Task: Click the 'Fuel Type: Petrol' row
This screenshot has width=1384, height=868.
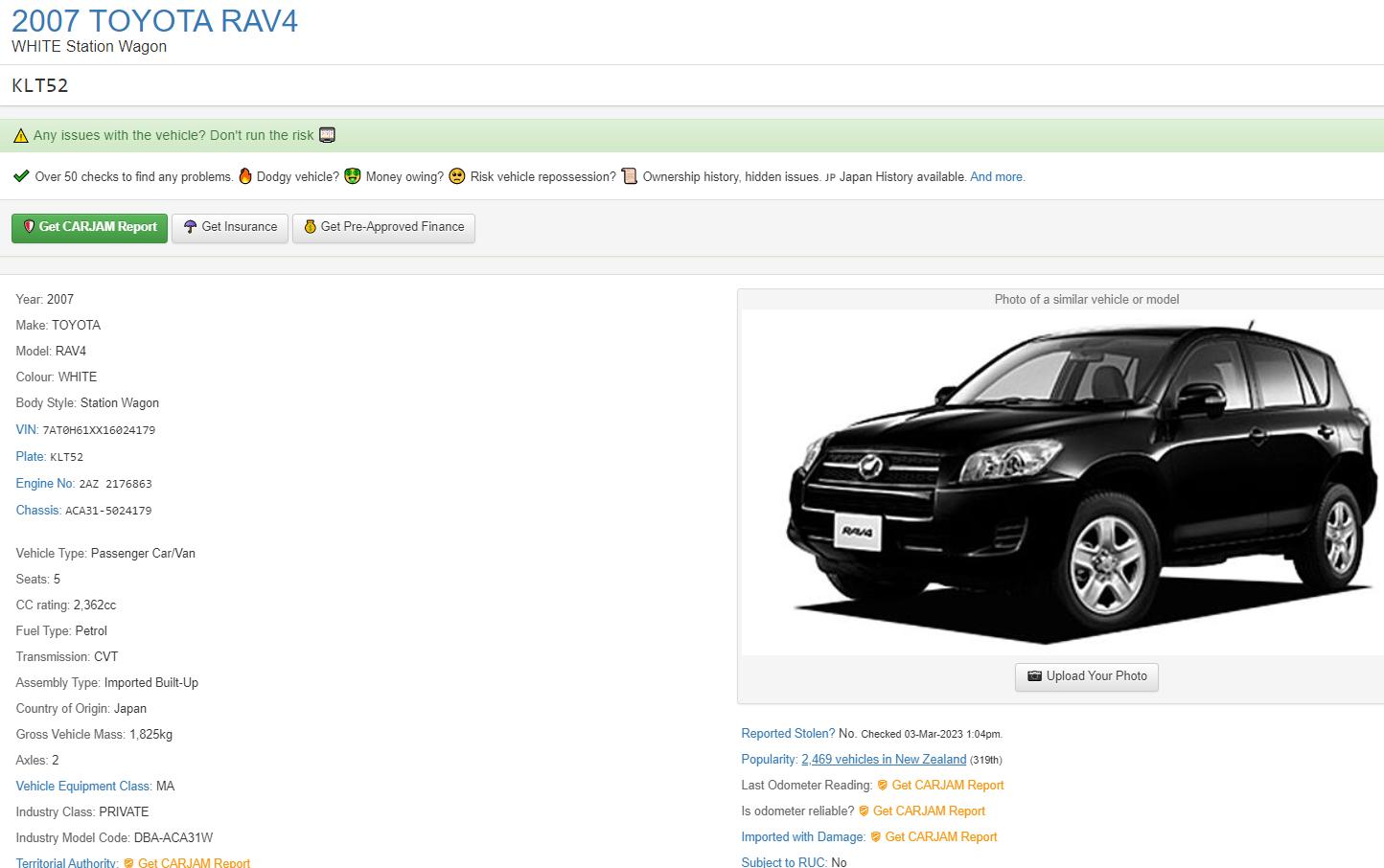Action: 61,631
